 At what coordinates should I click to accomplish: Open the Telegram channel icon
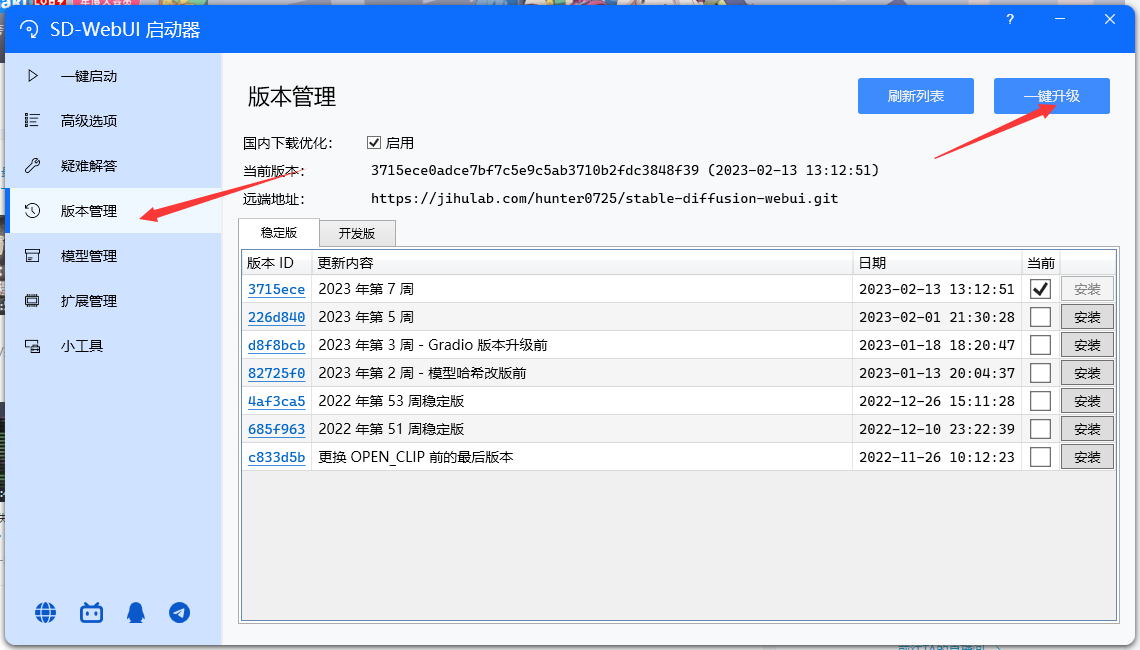pyautogui.click(x=179, y=612)
